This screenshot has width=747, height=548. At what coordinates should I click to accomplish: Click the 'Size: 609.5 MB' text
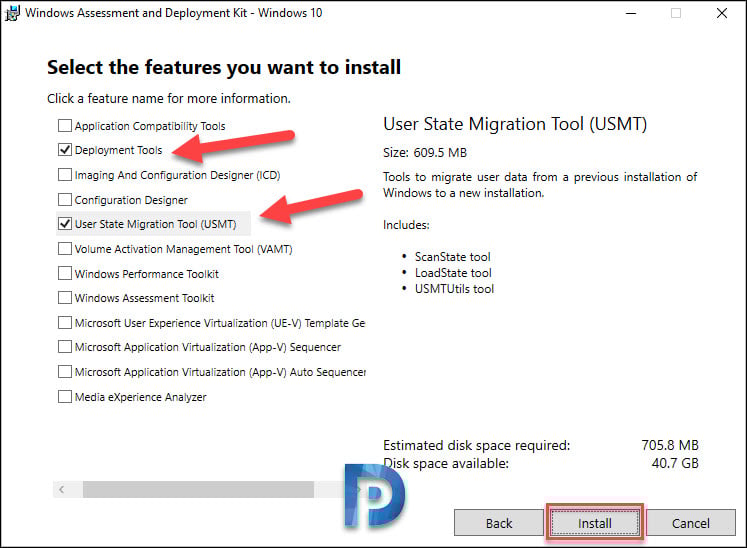(x=425, y=152)
